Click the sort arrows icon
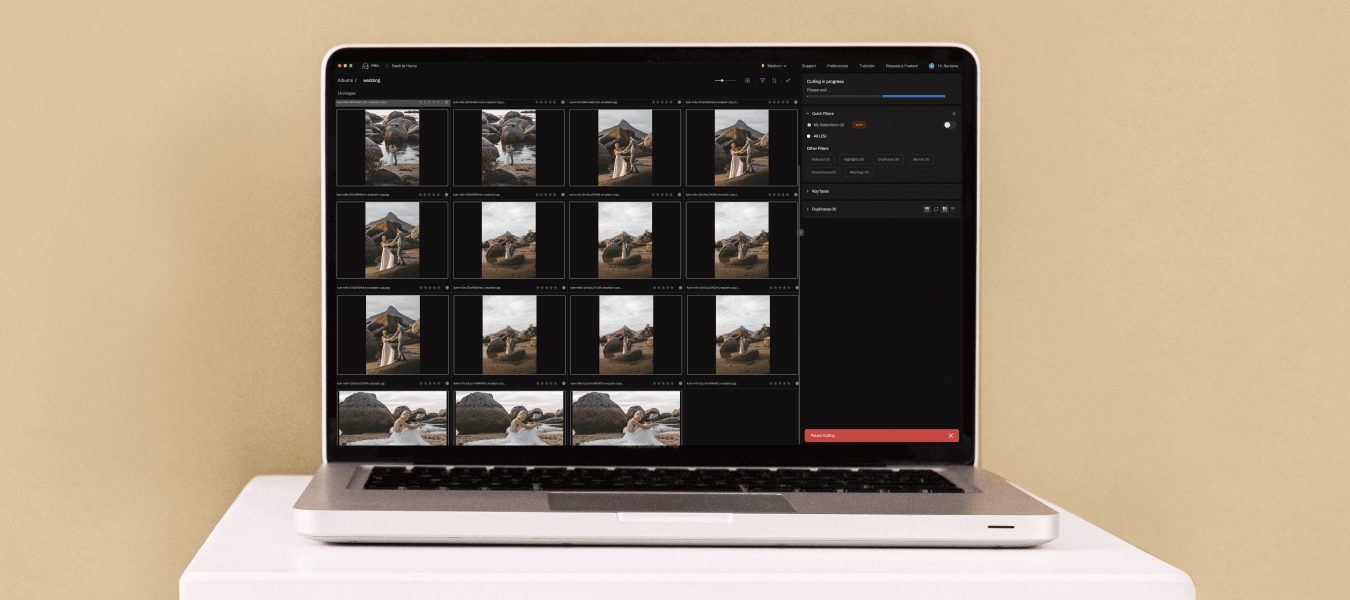 tap(775, 80)
